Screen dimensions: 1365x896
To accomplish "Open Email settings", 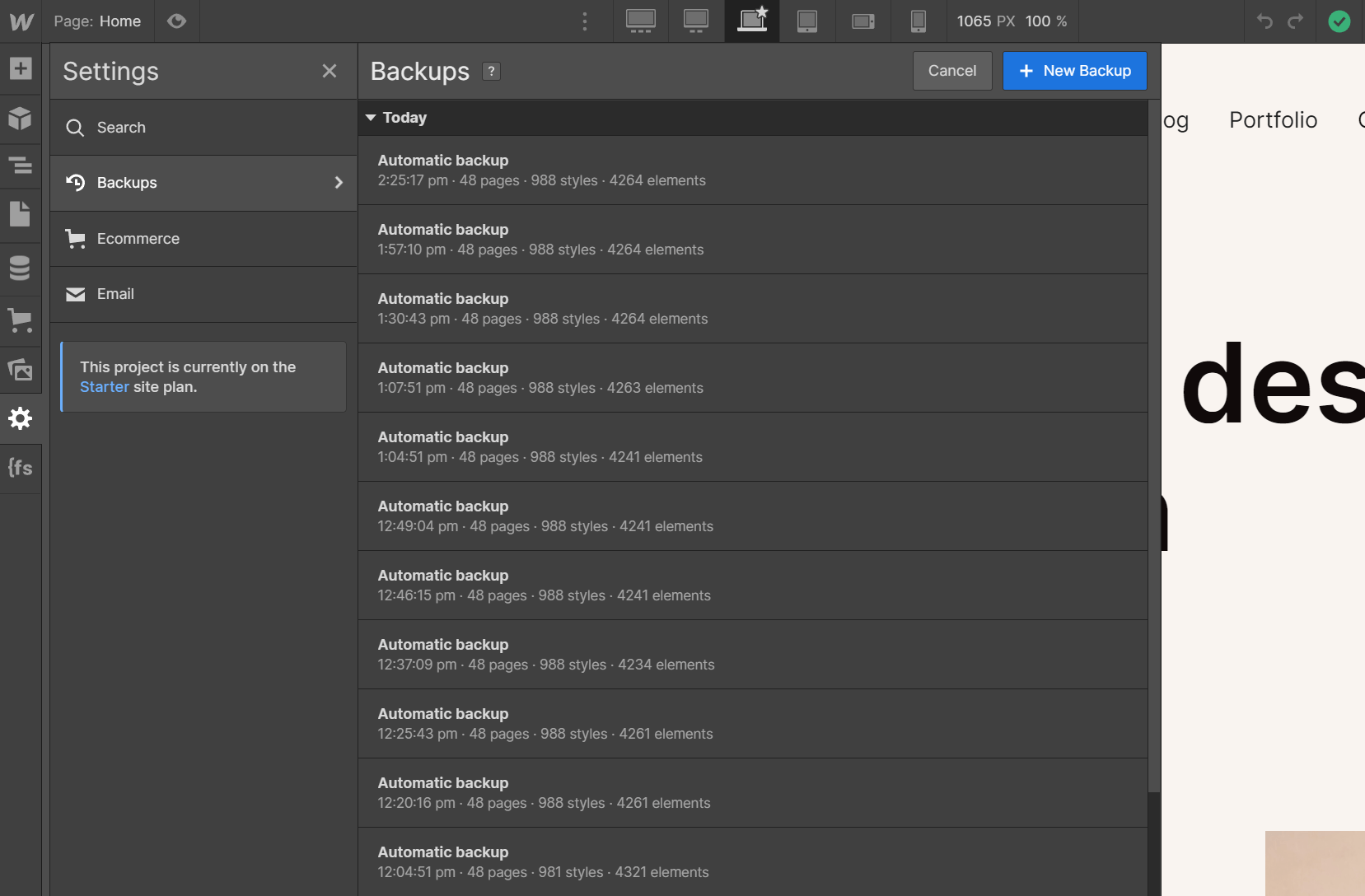I will [x=203, y=294].
